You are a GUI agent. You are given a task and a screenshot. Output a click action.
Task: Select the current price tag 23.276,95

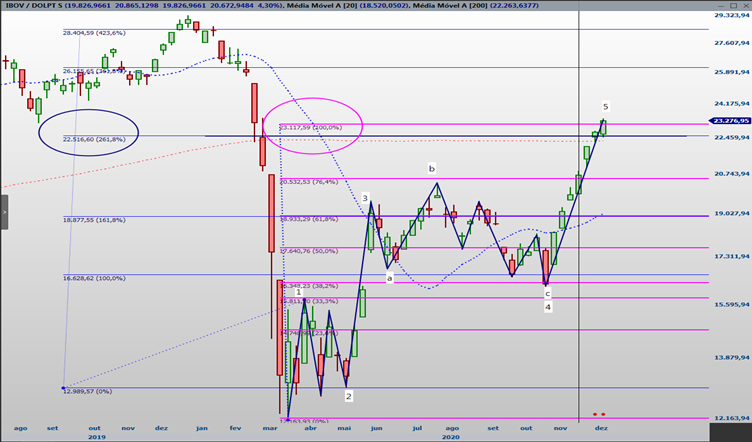[x=729, y=121]
